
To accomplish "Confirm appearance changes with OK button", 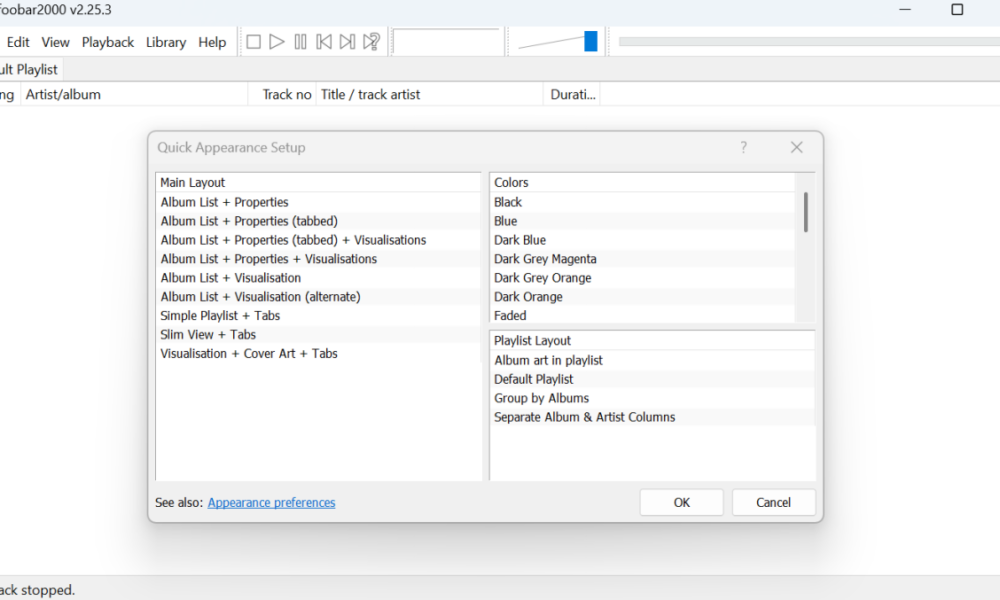I will click(x=681, y=502).
